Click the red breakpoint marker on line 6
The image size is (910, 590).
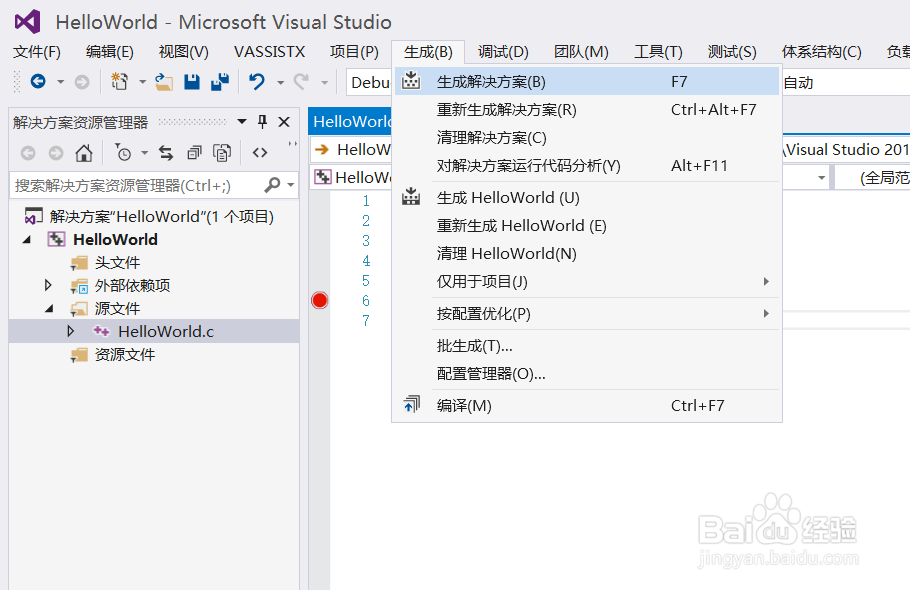click(x=320, y=301)
